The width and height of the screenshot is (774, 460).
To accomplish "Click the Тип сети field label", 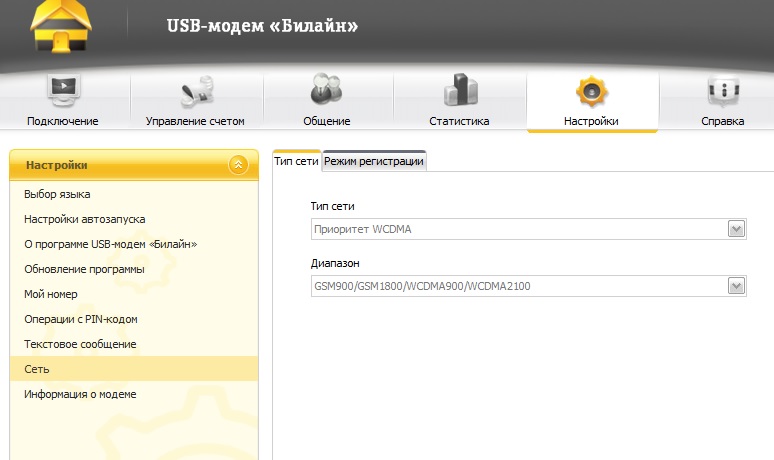I will pos(332,206).
